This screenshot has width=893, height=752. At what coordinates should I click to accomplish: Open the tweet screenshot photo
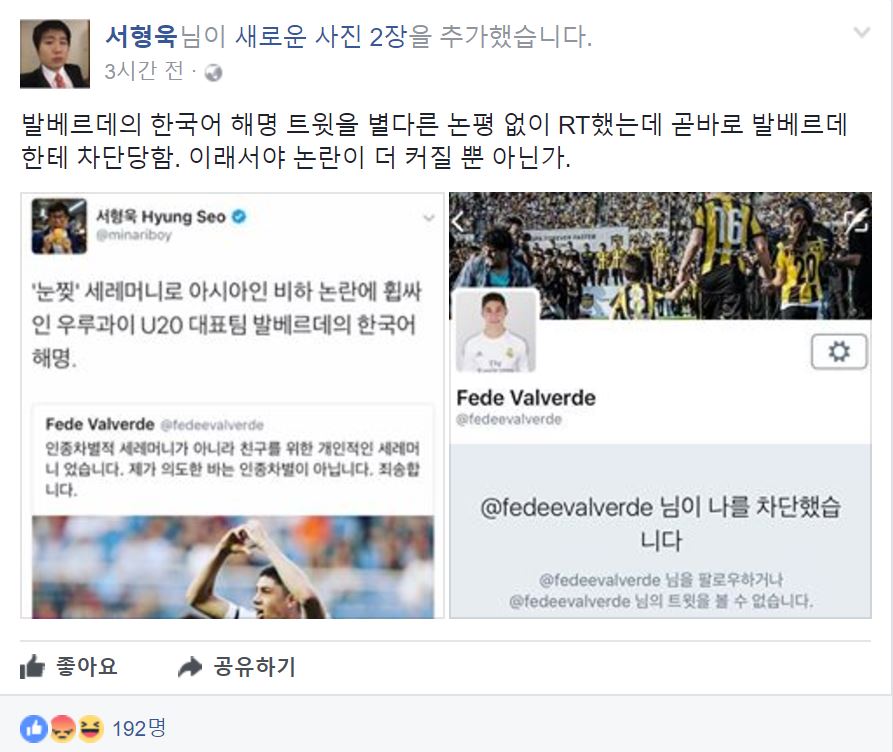tap(232, 405)
